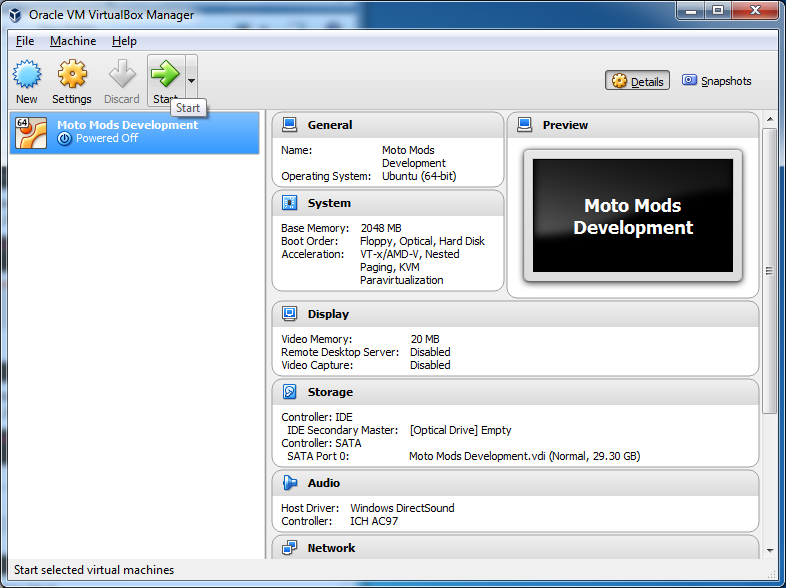Screen dimensions: 786x588
Task: Click the window resize grip
Action: click(771, 574)
